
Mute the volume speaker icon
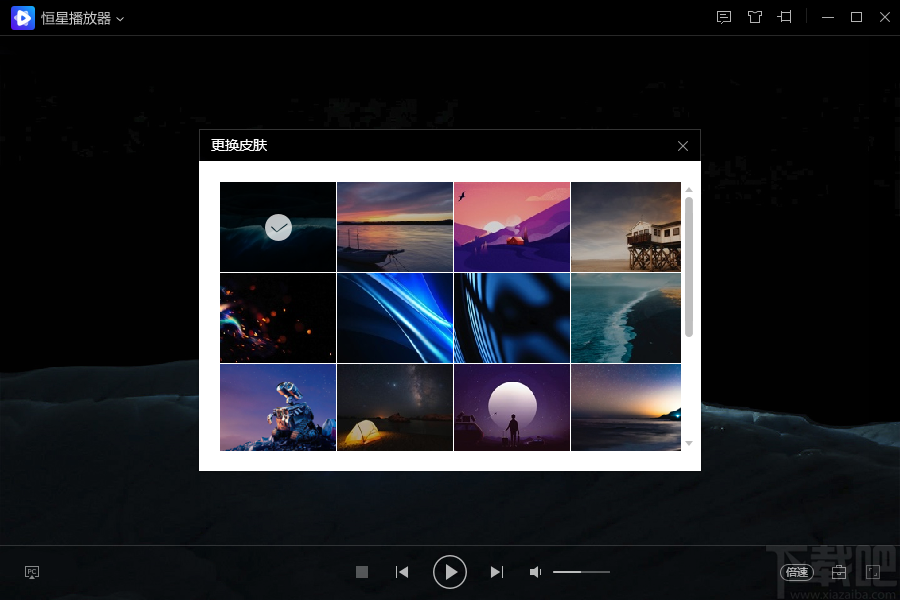tap(535, 572)
